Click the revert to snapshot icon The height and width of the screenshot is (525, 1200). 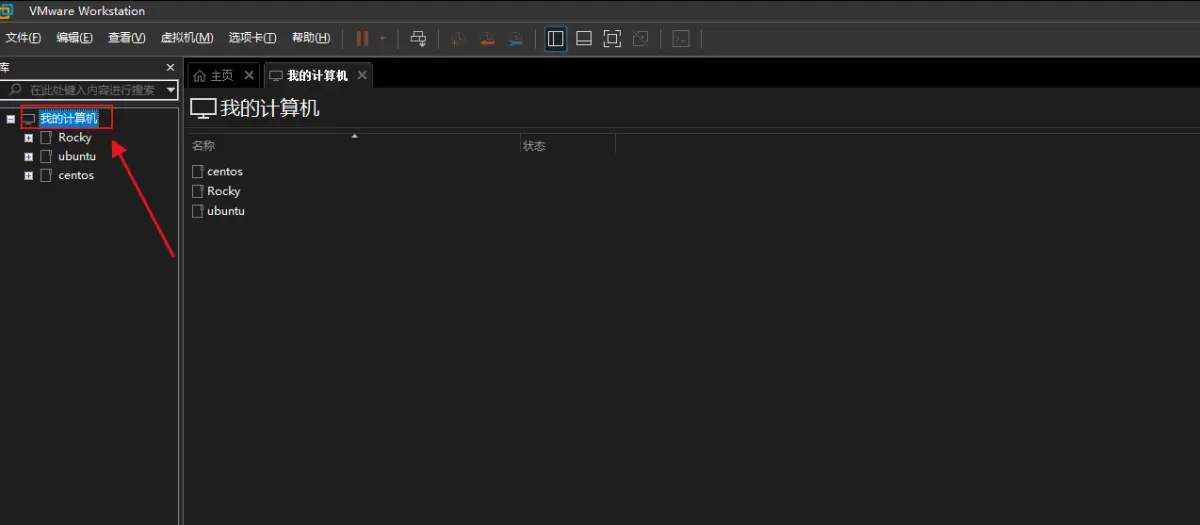point(487,39)
